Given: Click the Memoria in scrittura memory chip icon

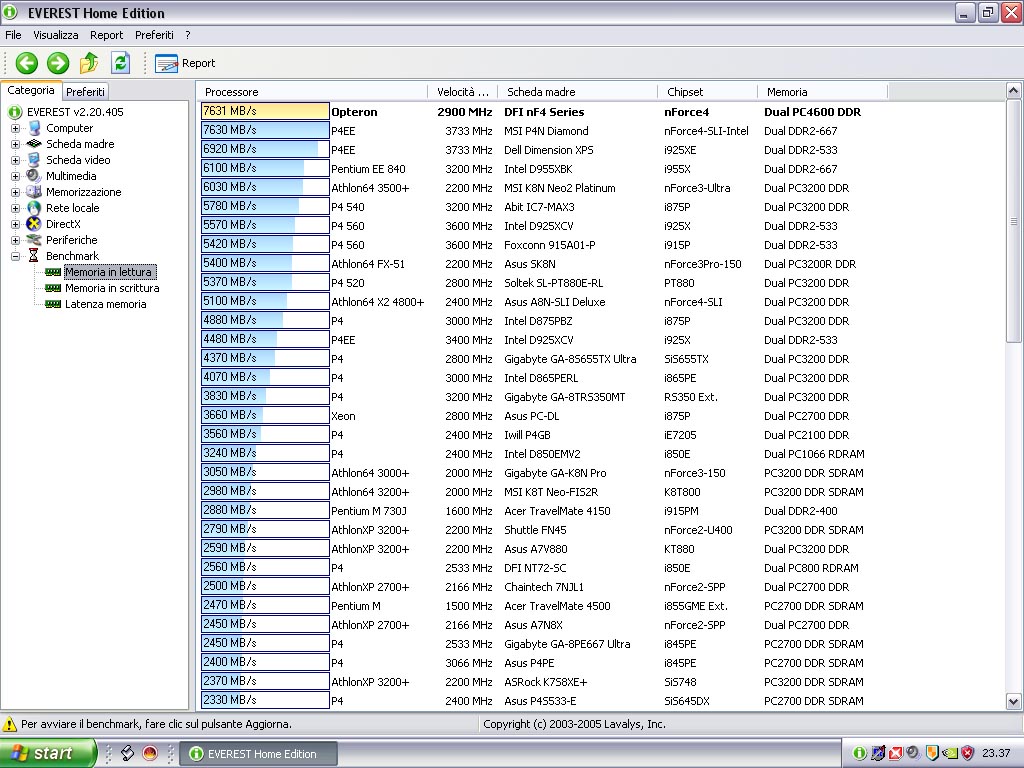Looking at the screenshot, I should tap(53, 288).
